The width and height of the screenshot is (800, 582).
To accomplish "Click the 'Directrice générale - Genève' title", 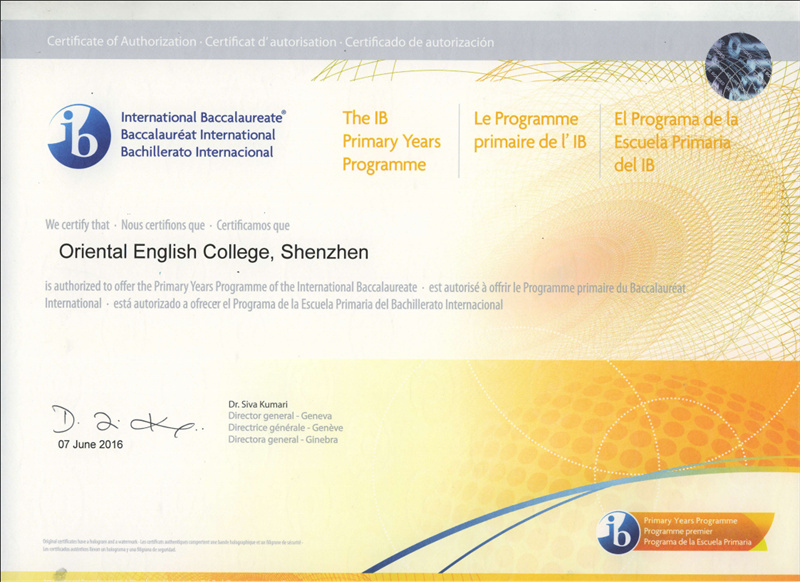I will (286, 427).
